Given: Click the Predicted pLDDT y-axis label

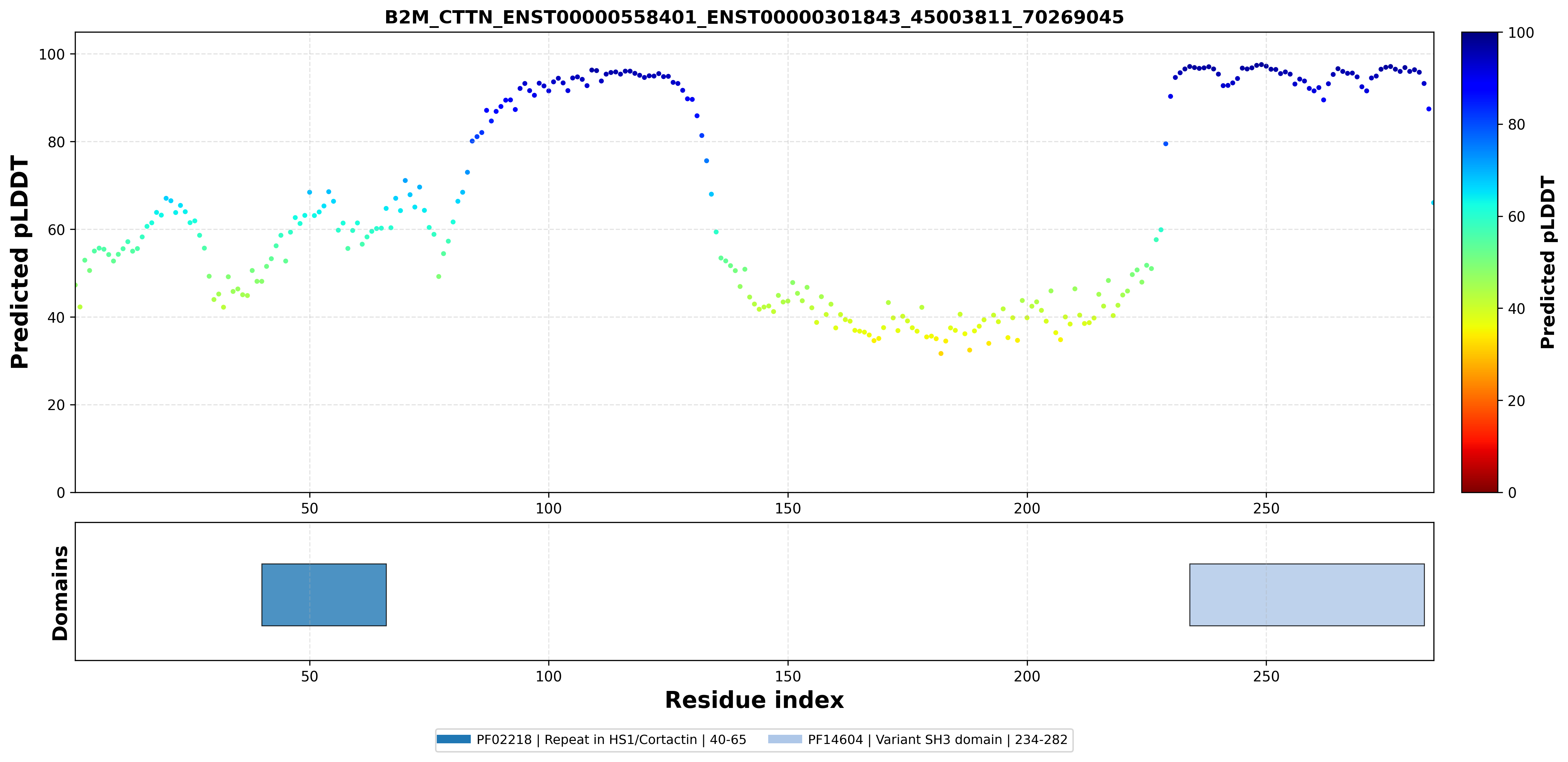Looking at the screenshot, I should (x=19, y=263).
